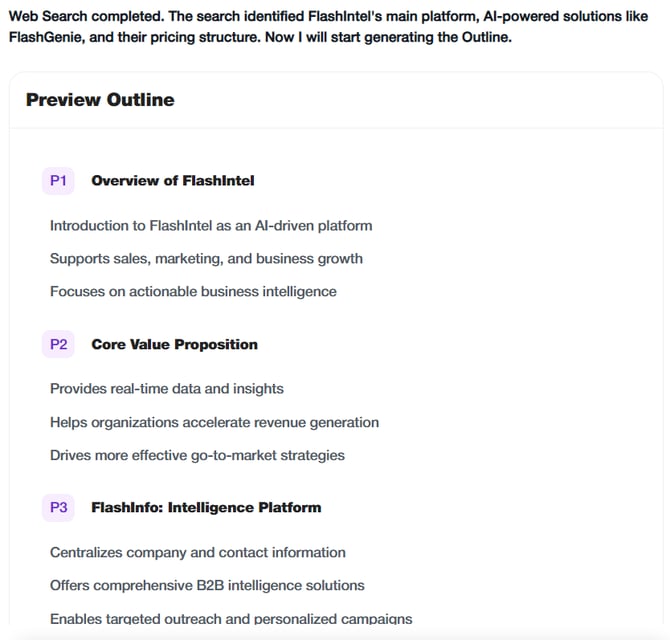Click the P2 page badge
Image resolution: width=670 pixels, height=640 pixels.
click(x=58, y=345)
